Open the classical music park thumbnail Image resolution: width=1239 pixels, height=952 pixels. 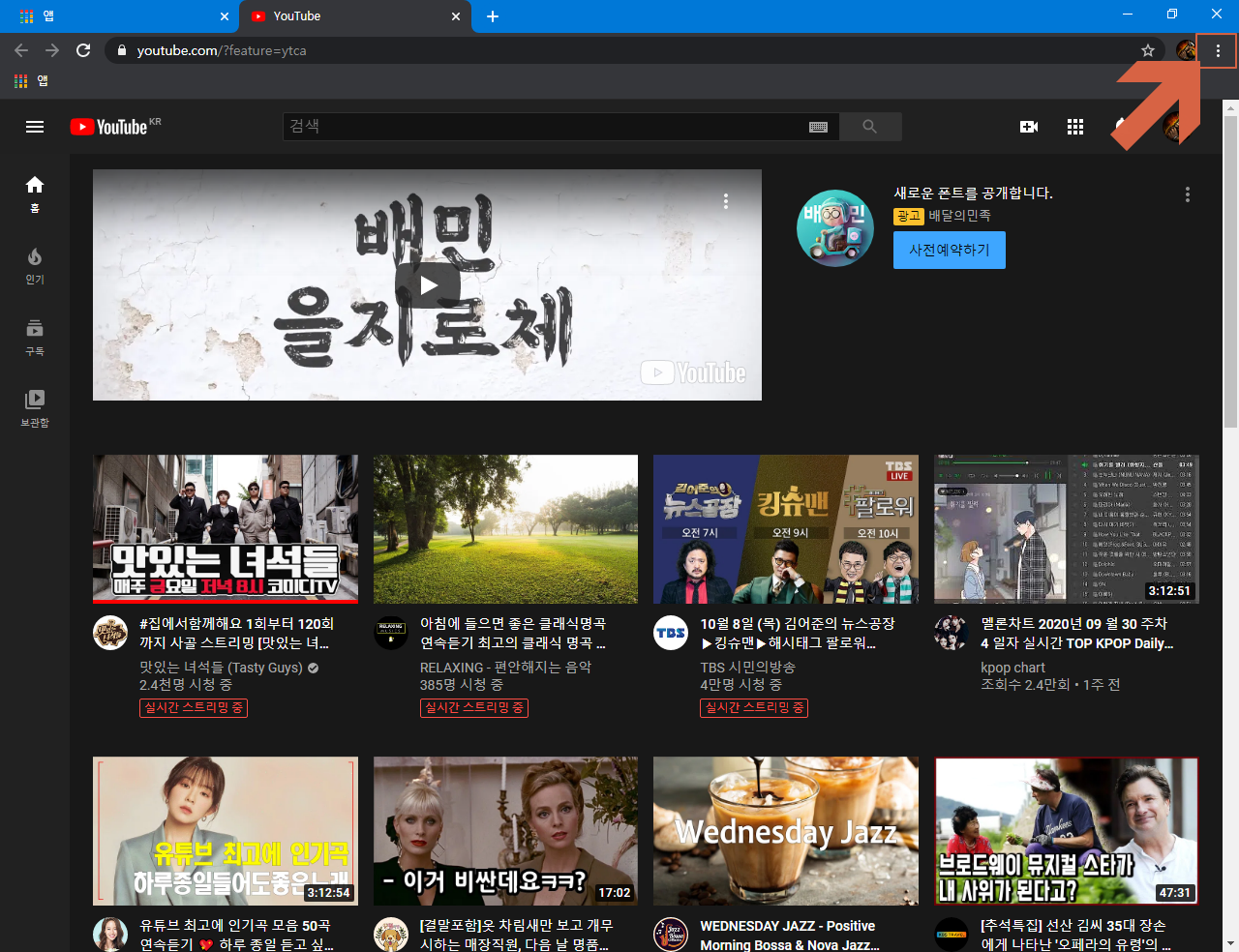click(505, 529)
